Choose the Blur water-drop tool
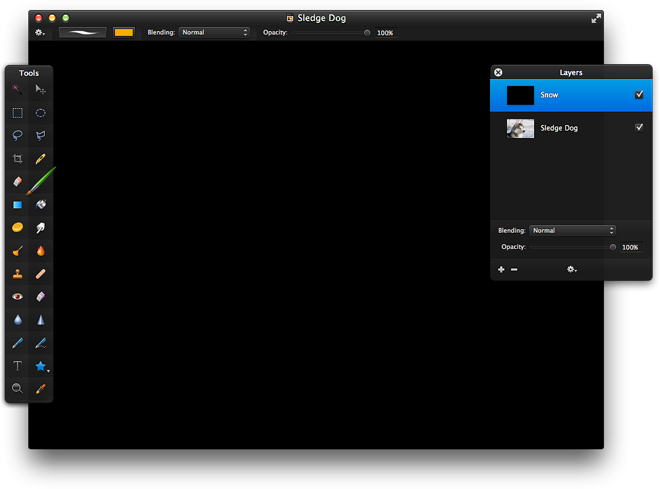660x489 pixels. (17, 320)
